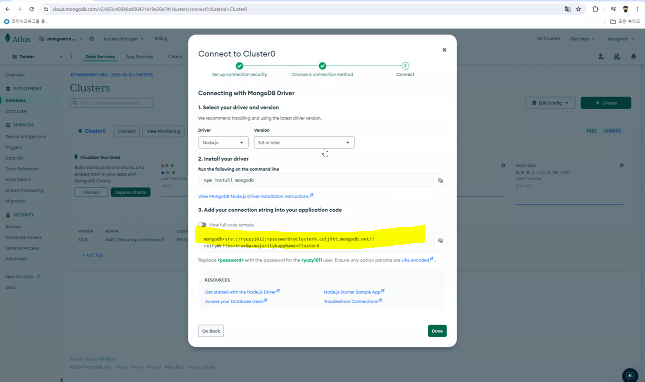The image size is (645, 382).
Task: Switch to the Data Services tab
Action: point(100,57)
